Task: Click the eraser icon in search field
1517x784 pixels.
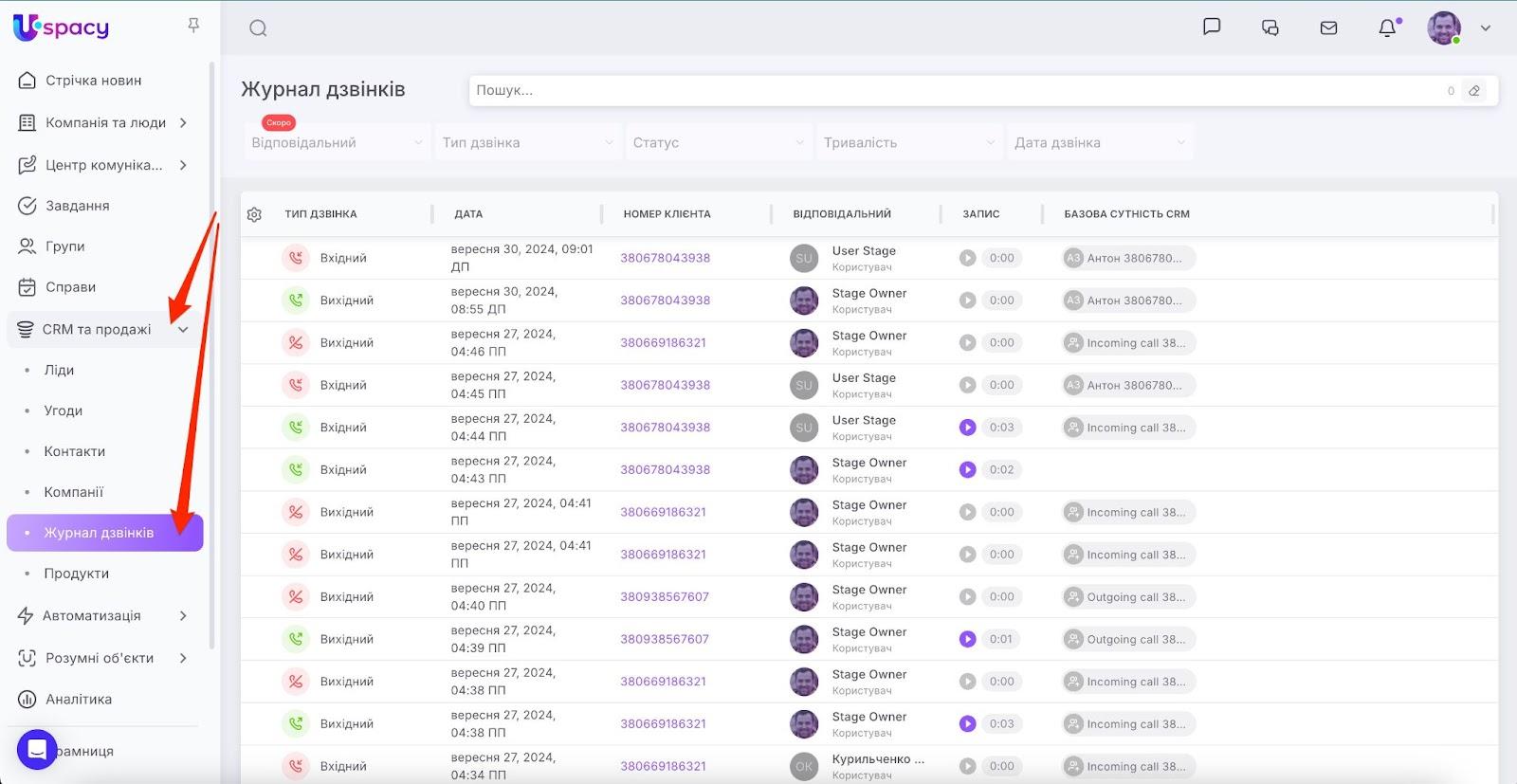Action: pos(1474,91)
